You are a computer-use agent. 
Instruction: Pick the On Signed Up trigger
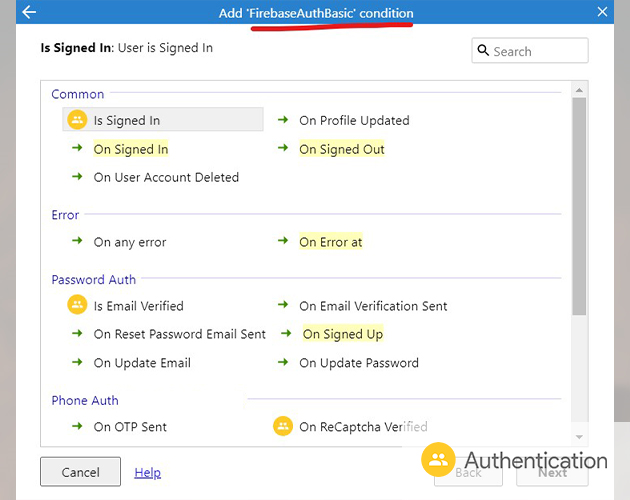(x=342, y=334)
